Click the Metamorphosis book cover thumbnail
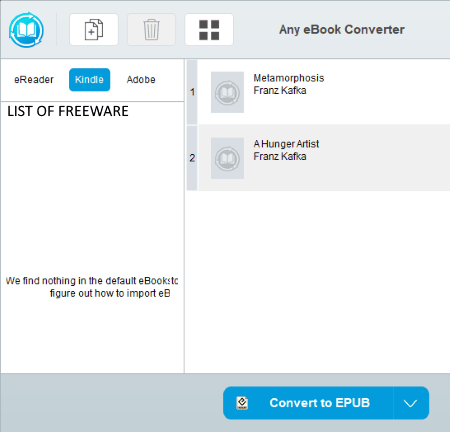 227,92
